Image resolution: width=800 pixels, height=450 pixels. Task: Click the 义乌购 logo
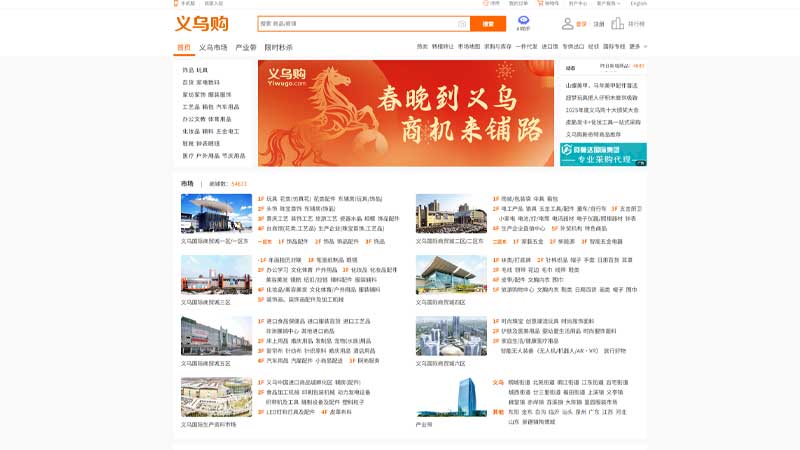(x=200, y=23)
